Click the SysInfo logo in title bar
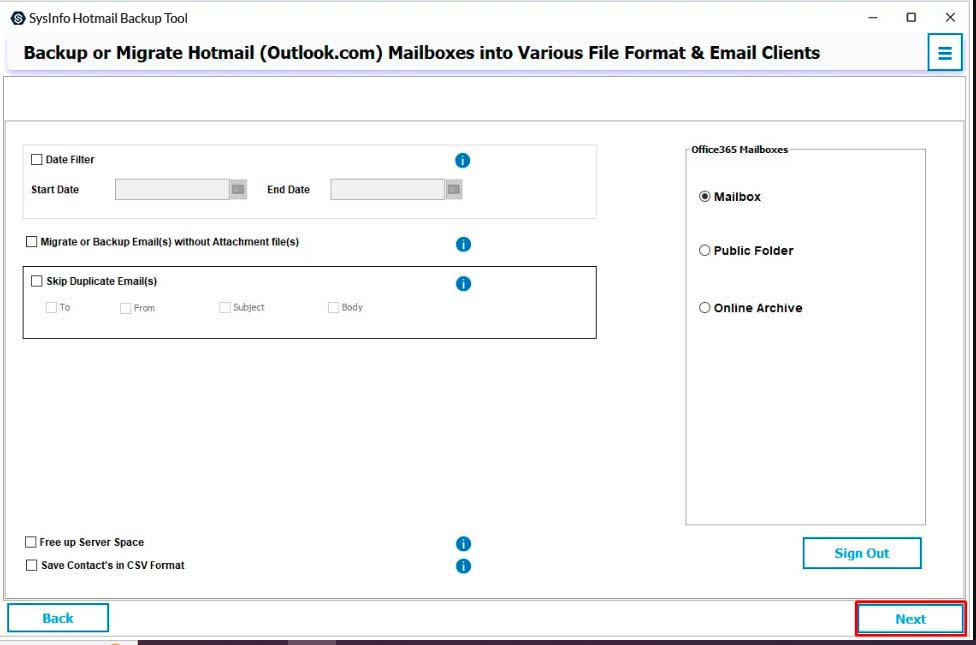Image resolution: width=976 pixels, height=645 pixels. (x=17, y=18)
